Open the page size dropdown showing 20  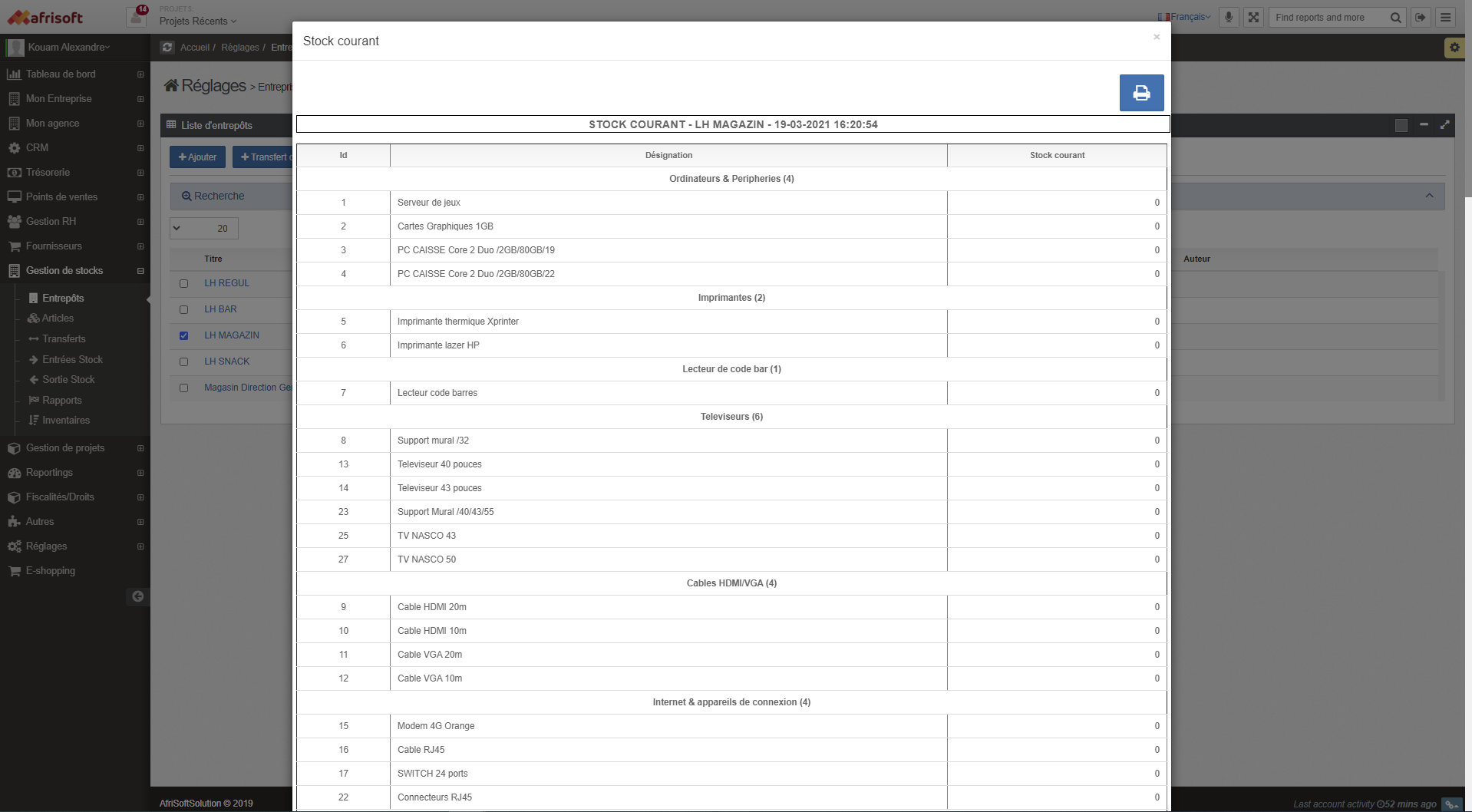204,228
